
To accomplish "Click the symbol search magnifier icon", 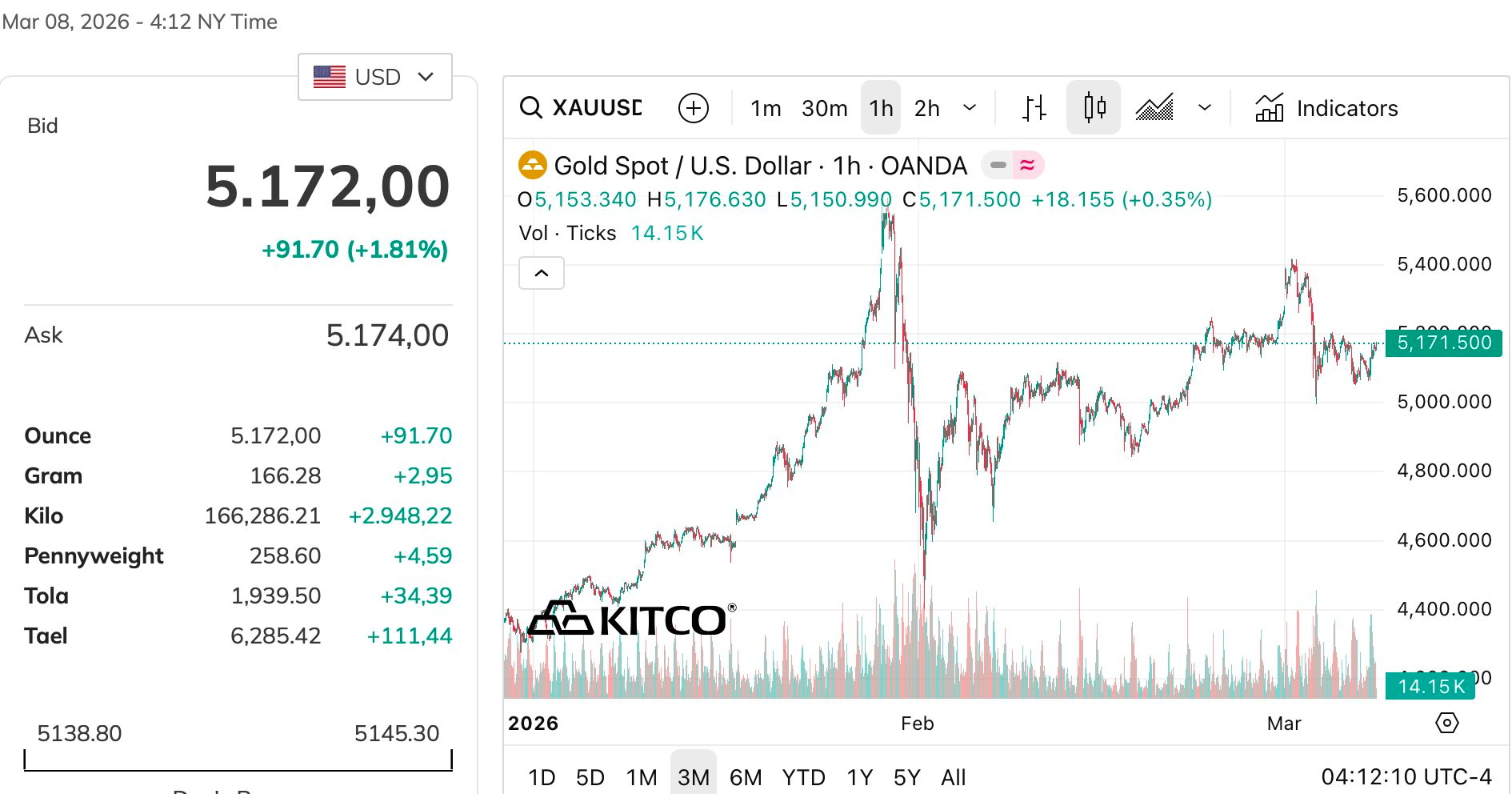I will click(530, 107).
